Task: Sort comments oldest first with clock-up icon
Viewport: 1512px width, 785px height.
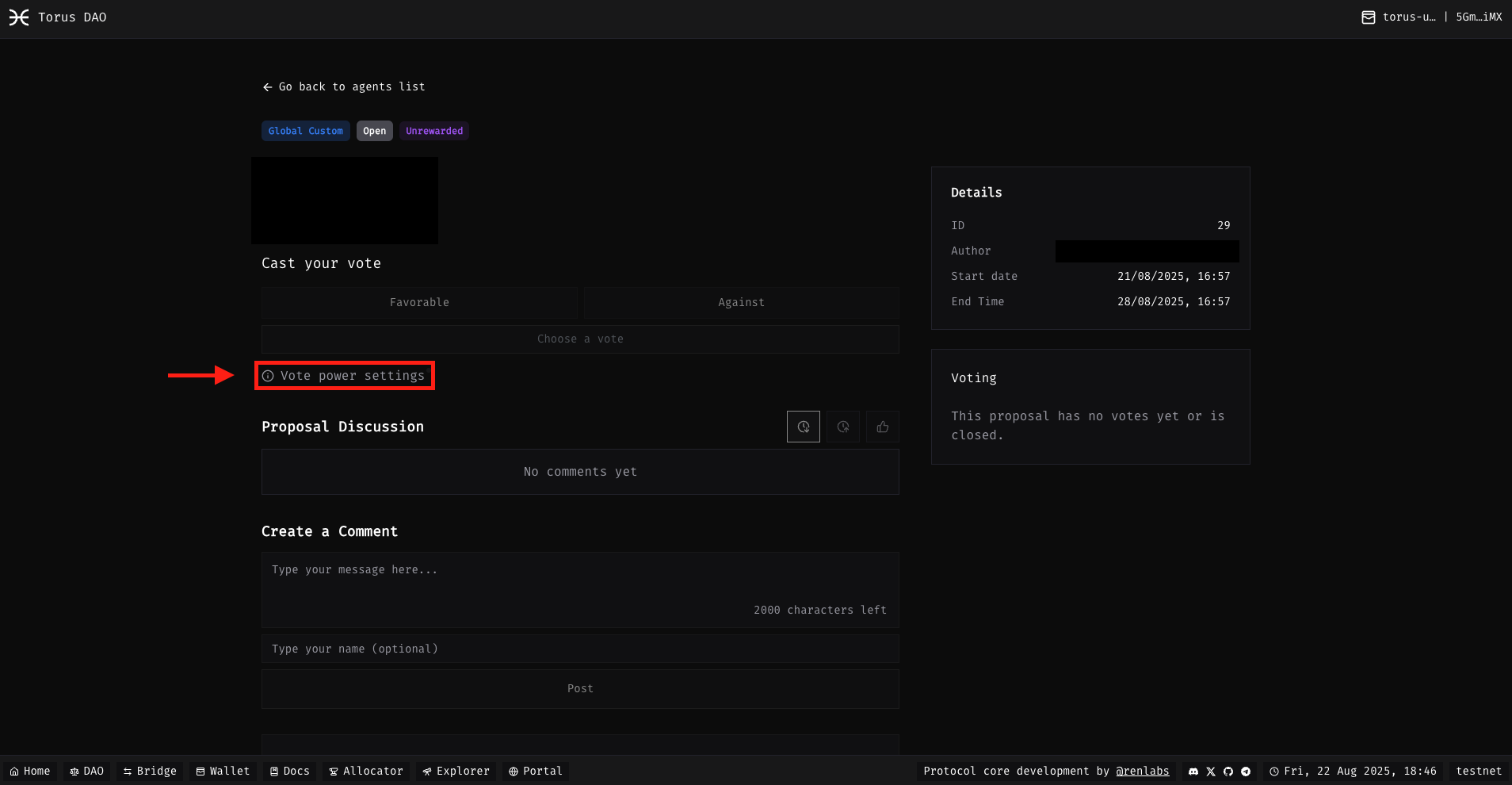Action: 842,426
